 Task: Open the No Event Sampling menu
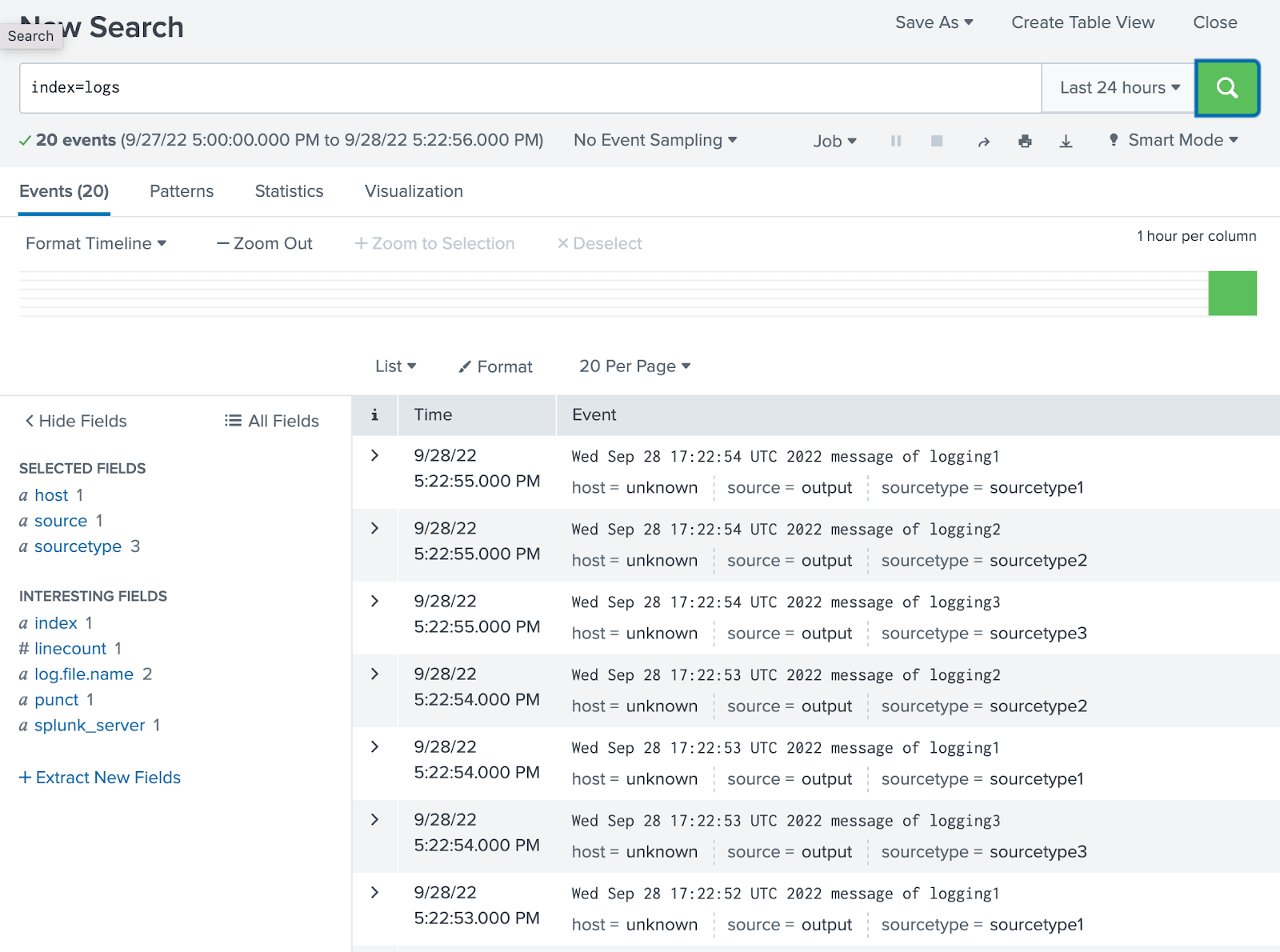[x=654, y=140]
